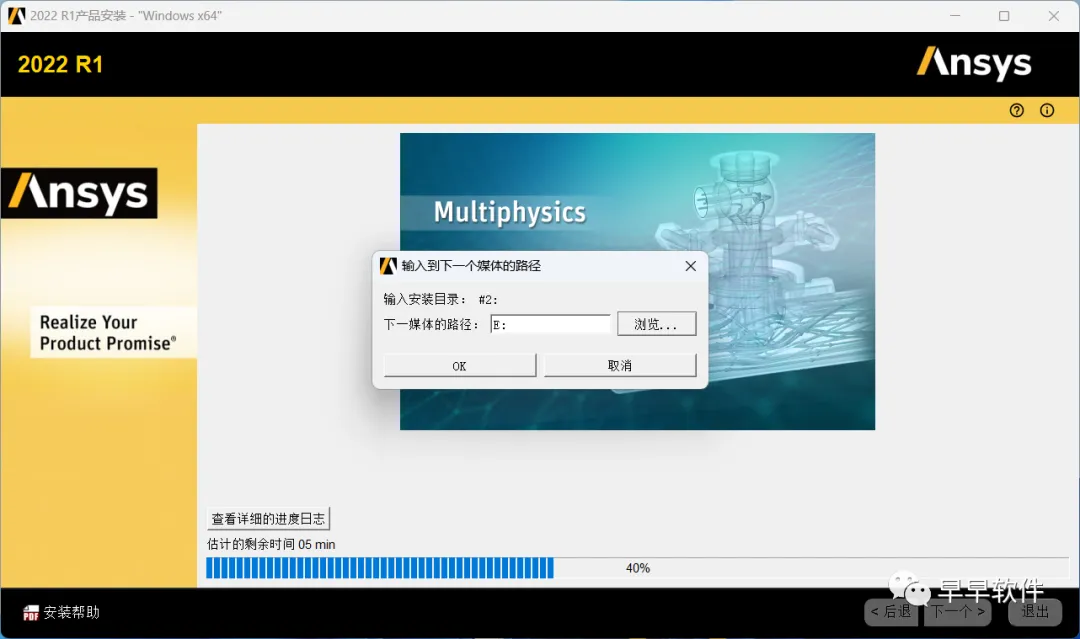Viewport: 1080px width, 639px height.
Task: Click the Ansys icon in dialog title
Action: (388, 266)
